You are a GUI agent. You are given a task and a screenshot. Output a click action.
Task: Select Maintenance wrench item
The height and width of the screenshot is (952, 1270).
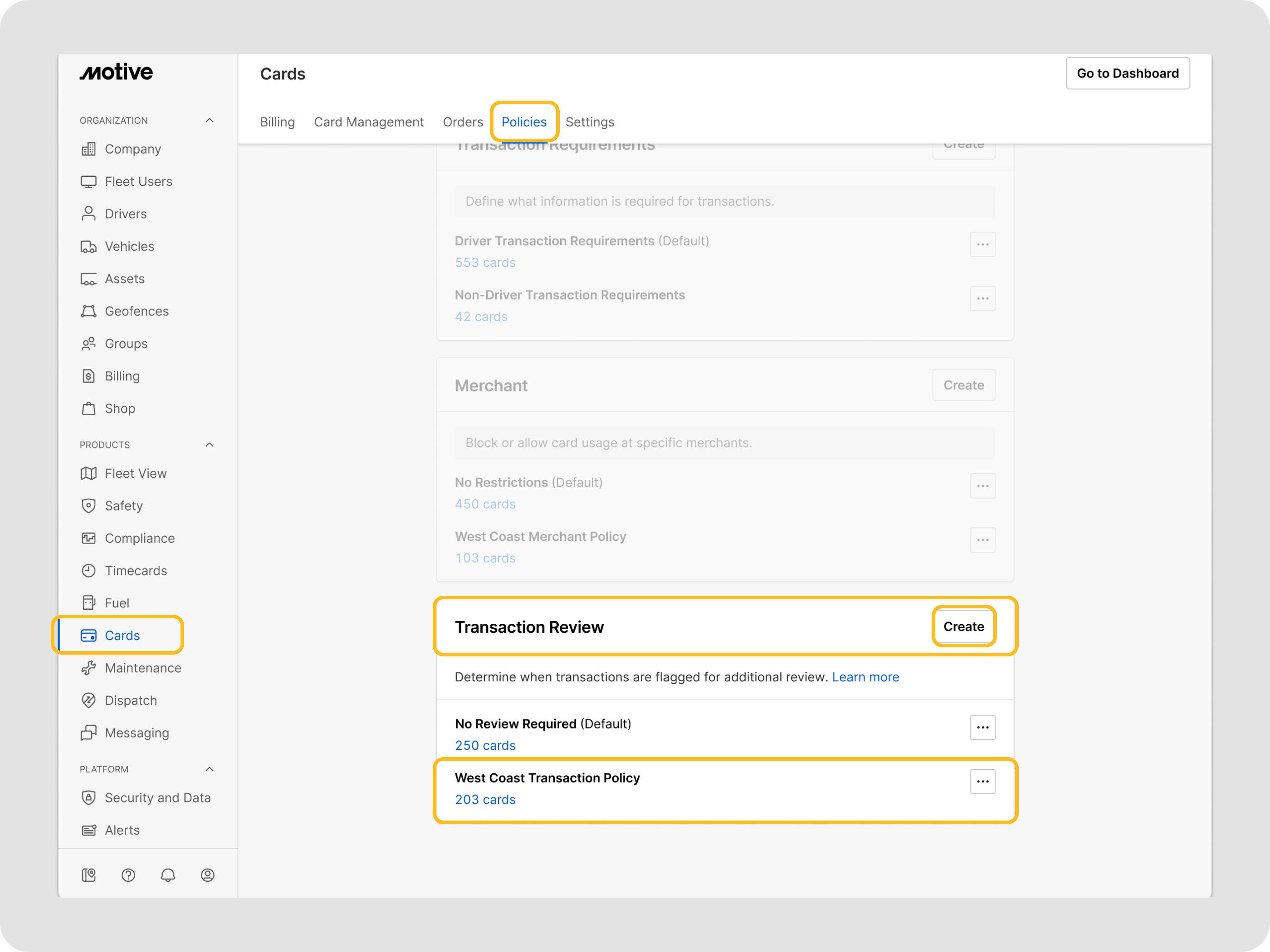[142, 668]
